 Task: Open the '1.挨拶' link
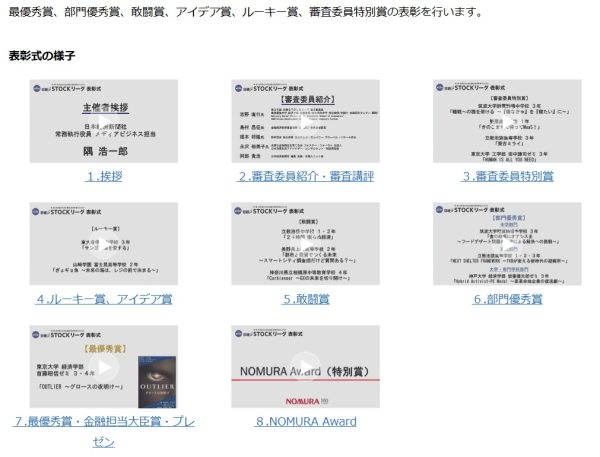tap(104, 176)
